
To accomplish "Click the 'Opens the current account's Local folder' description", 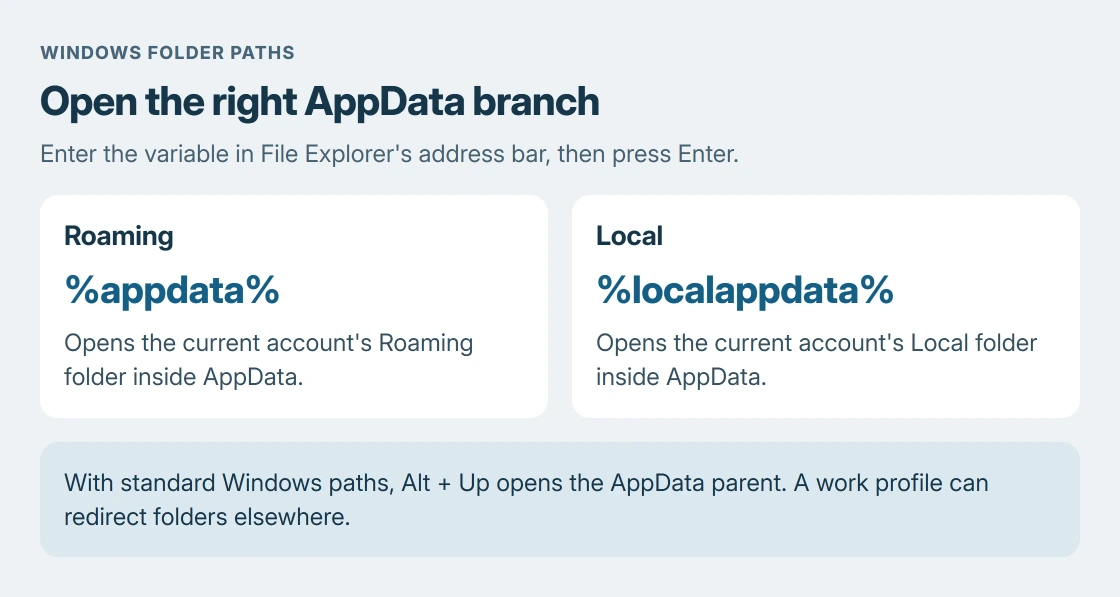I will click(x=816, y=360).
